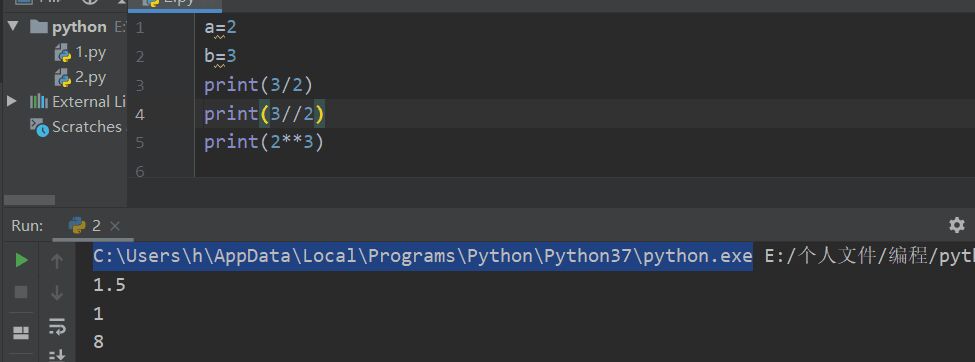Click line number 4 in gutter
This screenshot has width=975, height=362.
coord(139,114)
